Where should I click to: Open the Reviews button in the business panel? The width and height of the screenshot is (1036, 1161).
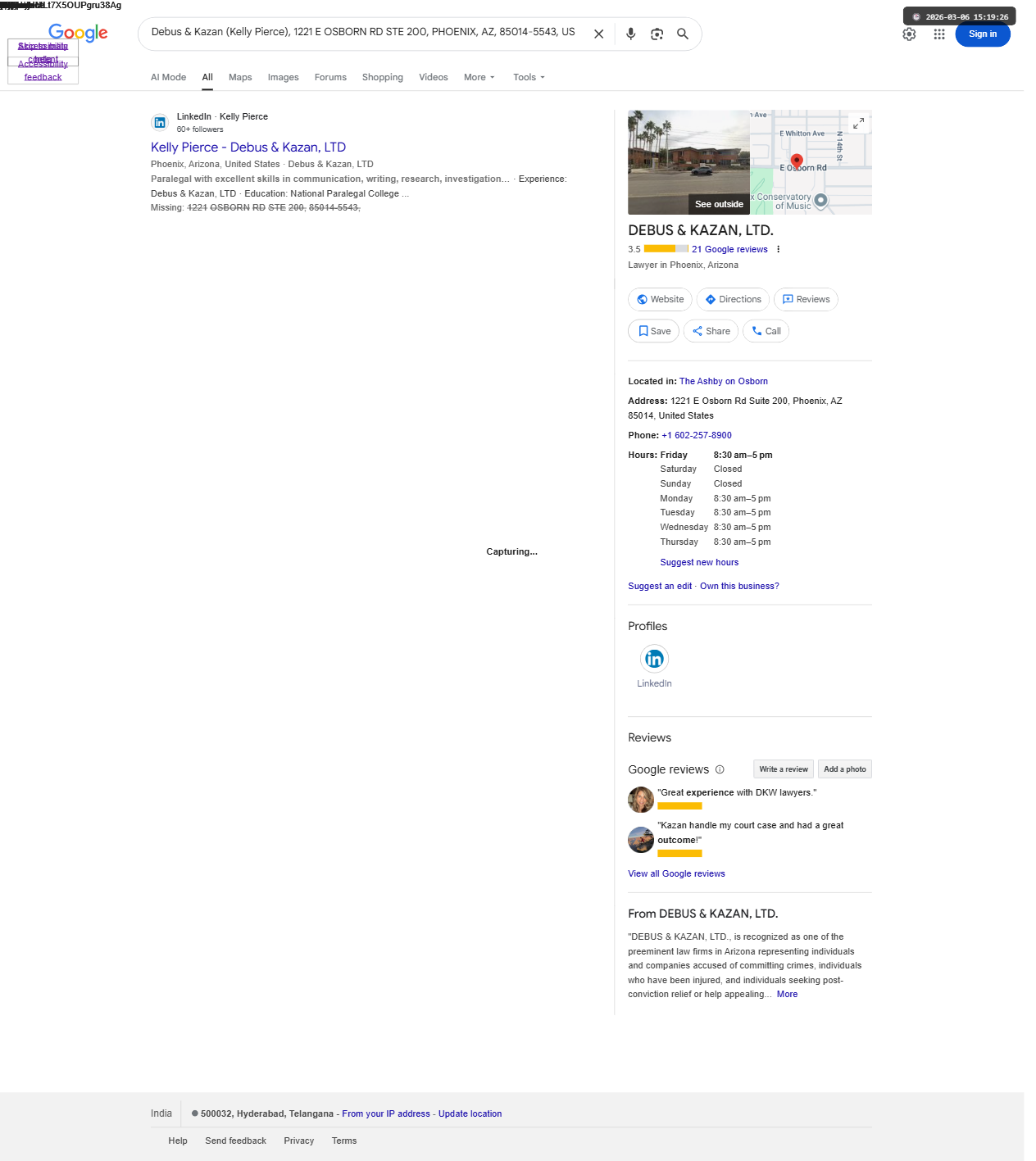(806, 299)
